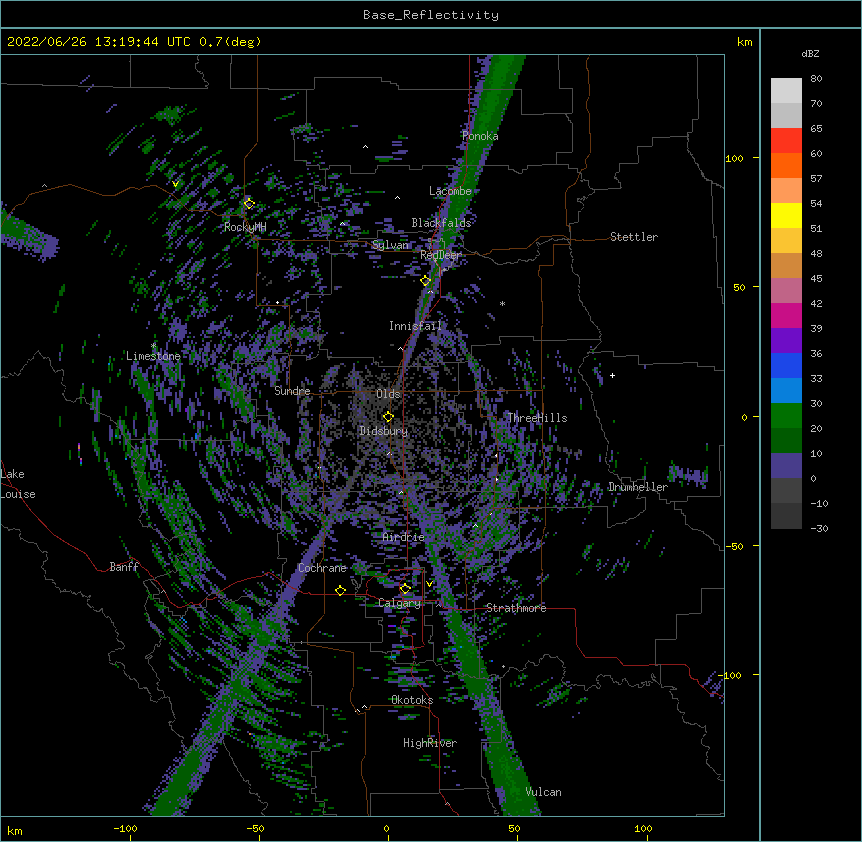Click the Okotoks label
Image resolution: width=862 pixels, height=842 pixels.
[x=412, y=700]
